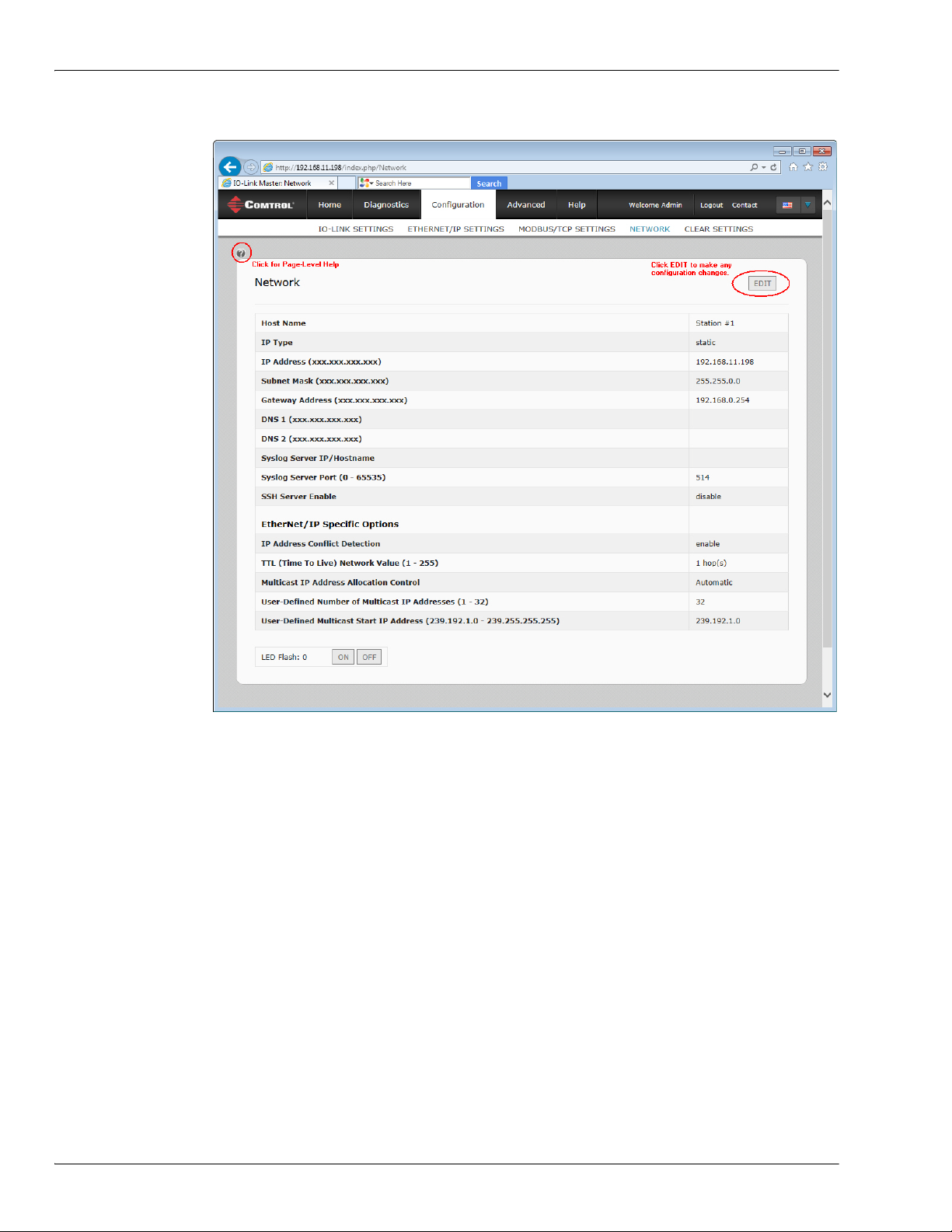Click the IP address value 192.168.11.198
The image size is (952, 1232).
[724, 362]
